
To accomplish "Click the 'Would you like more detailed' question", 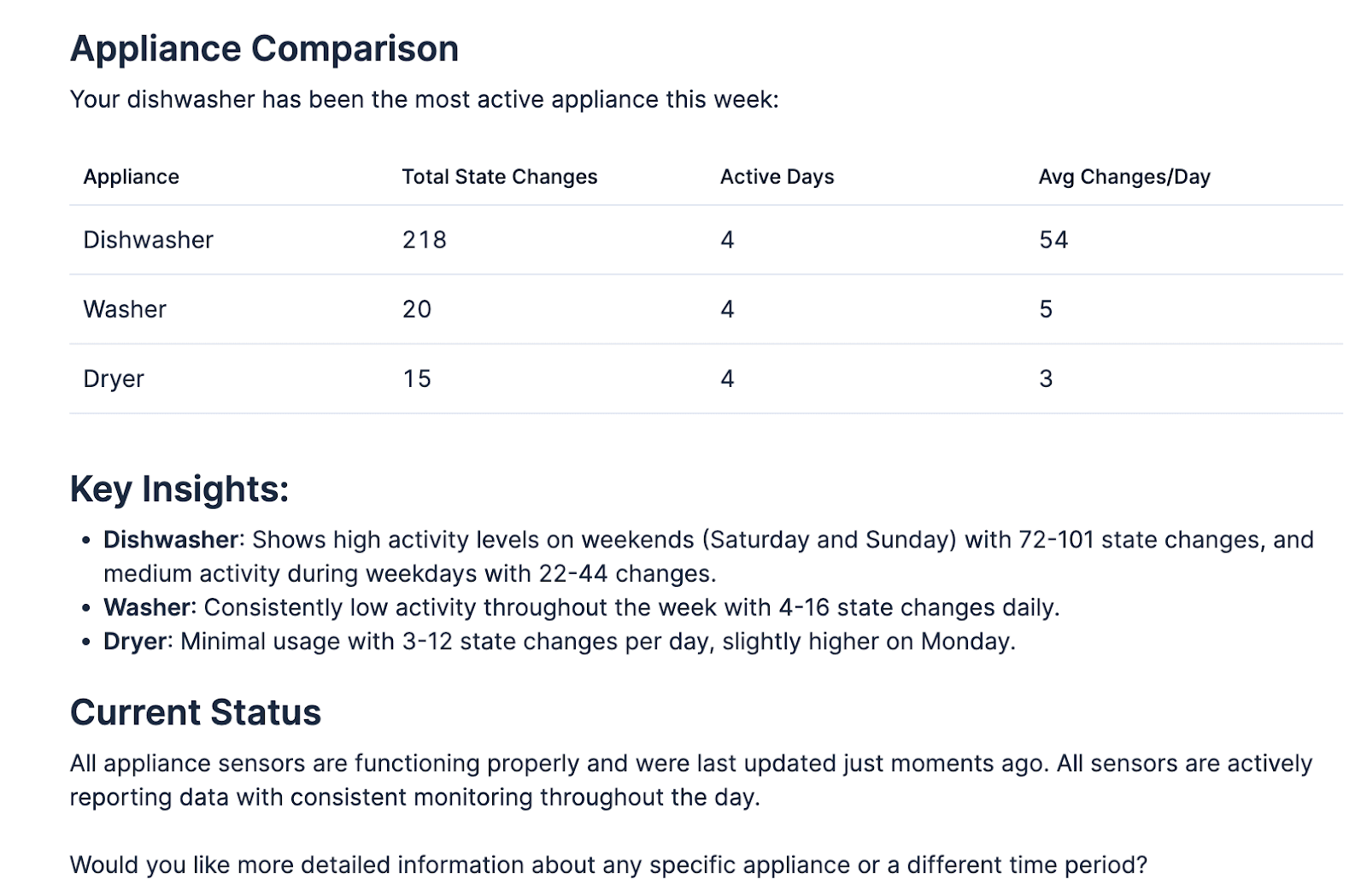I will (x=608, y=864).
